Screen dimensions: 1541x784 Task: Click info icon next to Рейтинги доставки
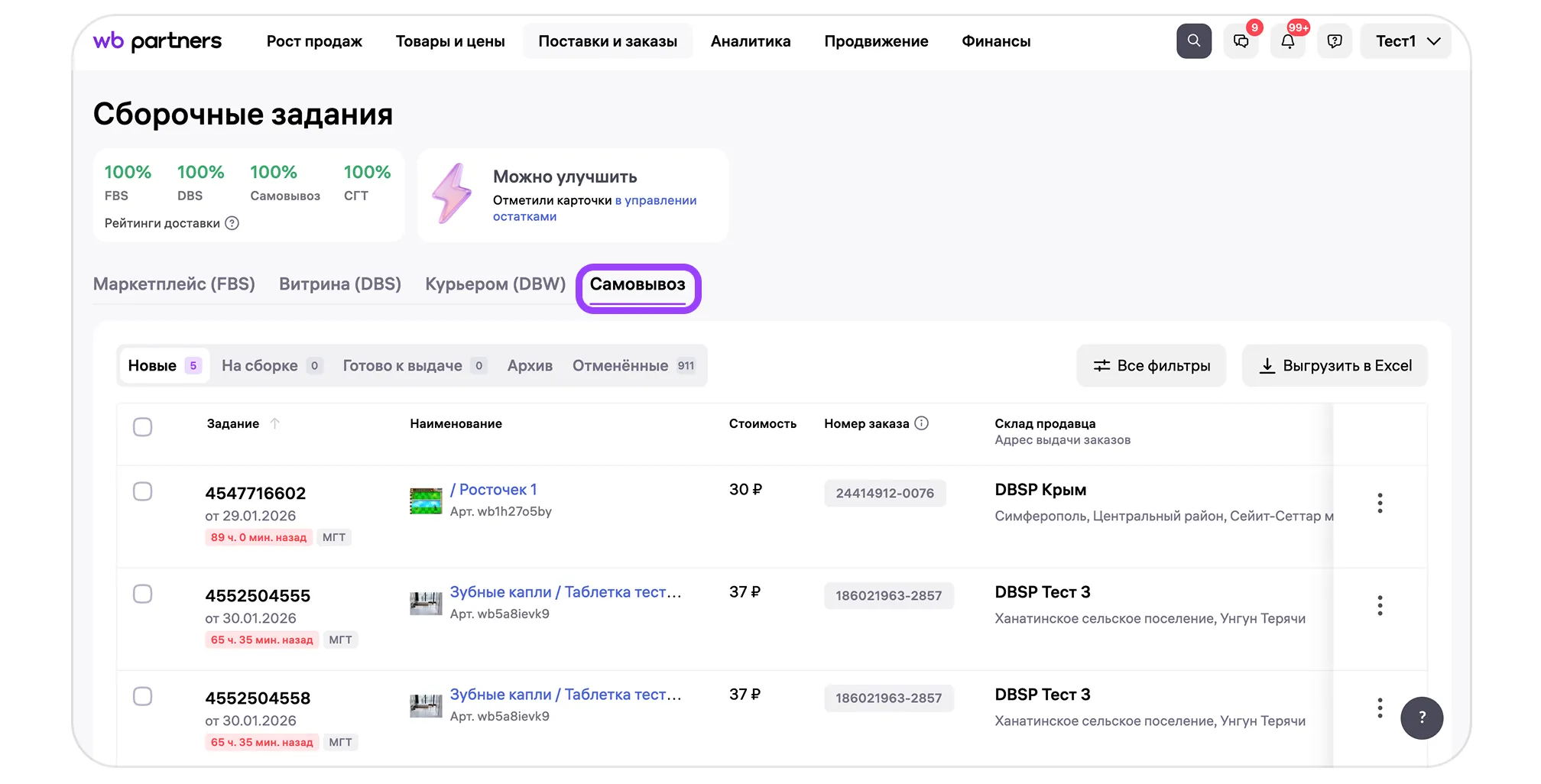[232, 223]
